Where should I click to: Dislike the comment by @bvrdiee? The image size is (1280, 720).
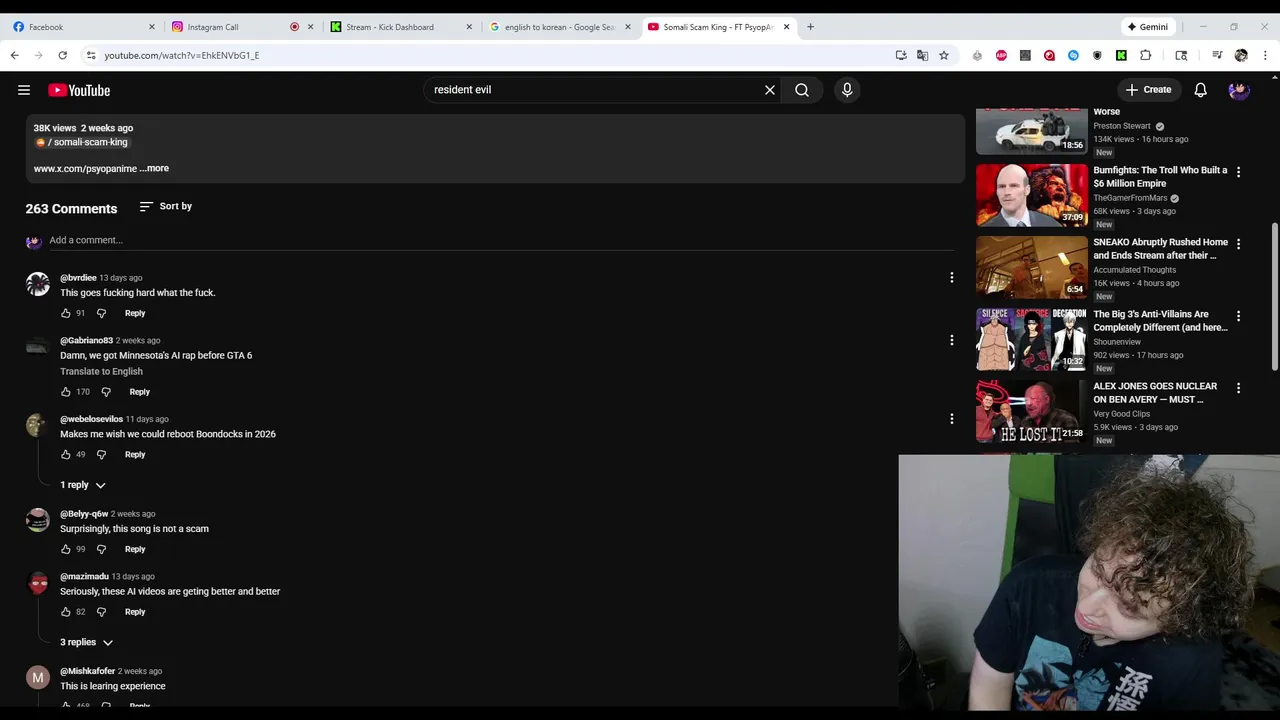[101, 313]
